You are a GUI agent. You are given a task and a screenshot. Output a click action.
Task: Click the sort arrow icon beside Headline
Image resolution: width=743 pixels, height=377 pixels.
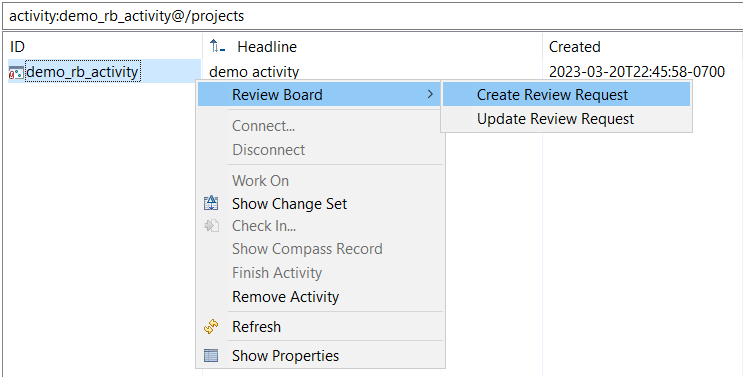(x=217, y=46)
